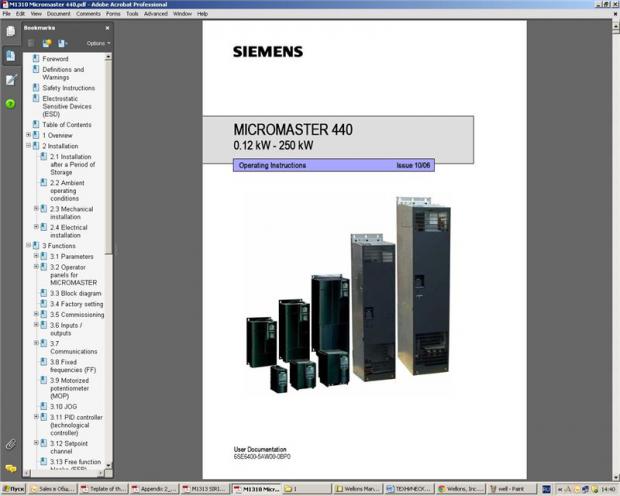The height and width of the screenshot is (496, 620).
Task: Open the Document menu
Action: coord(58,13)
